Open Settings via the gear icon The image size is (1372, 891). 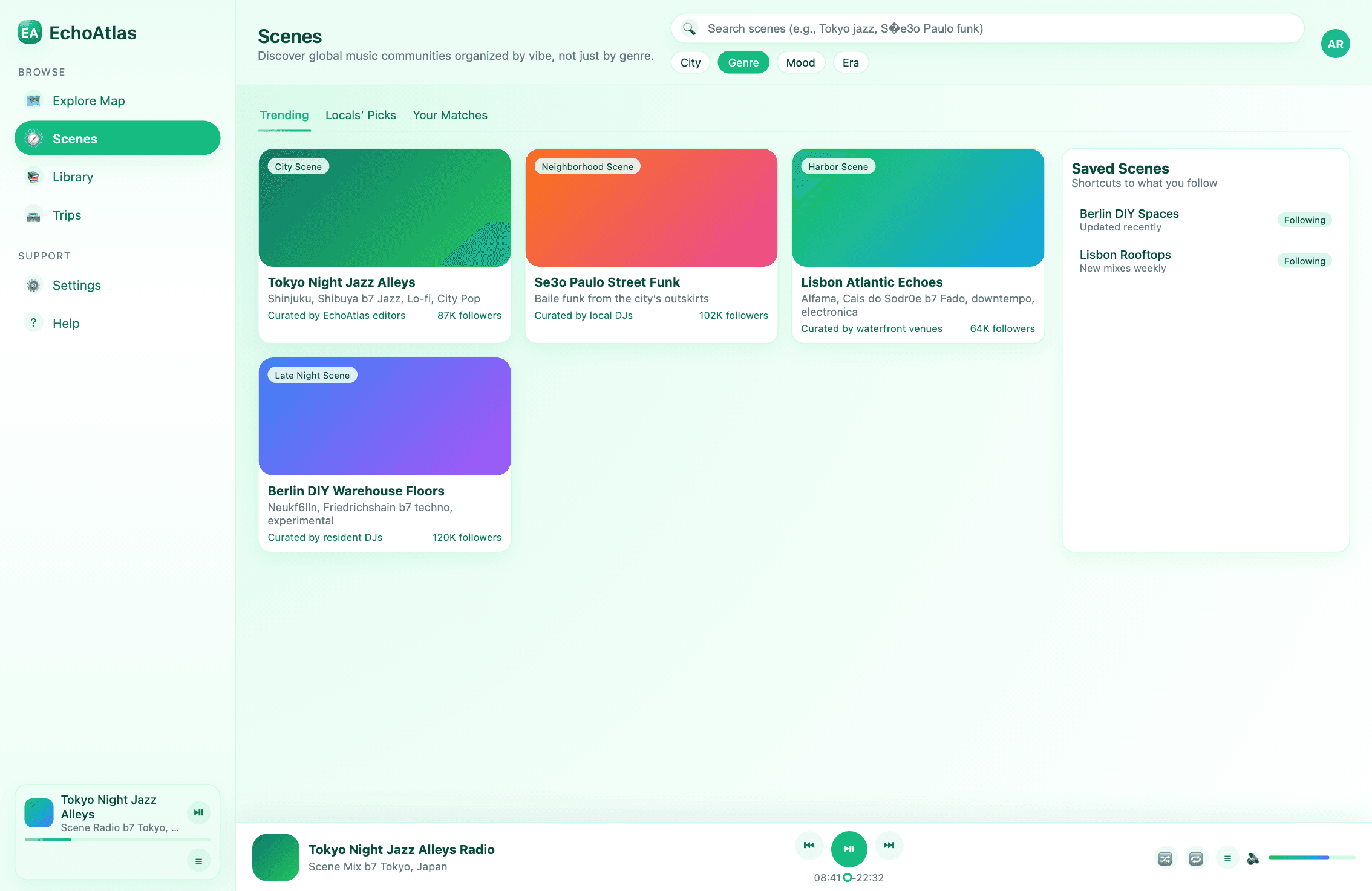(33, 284)
